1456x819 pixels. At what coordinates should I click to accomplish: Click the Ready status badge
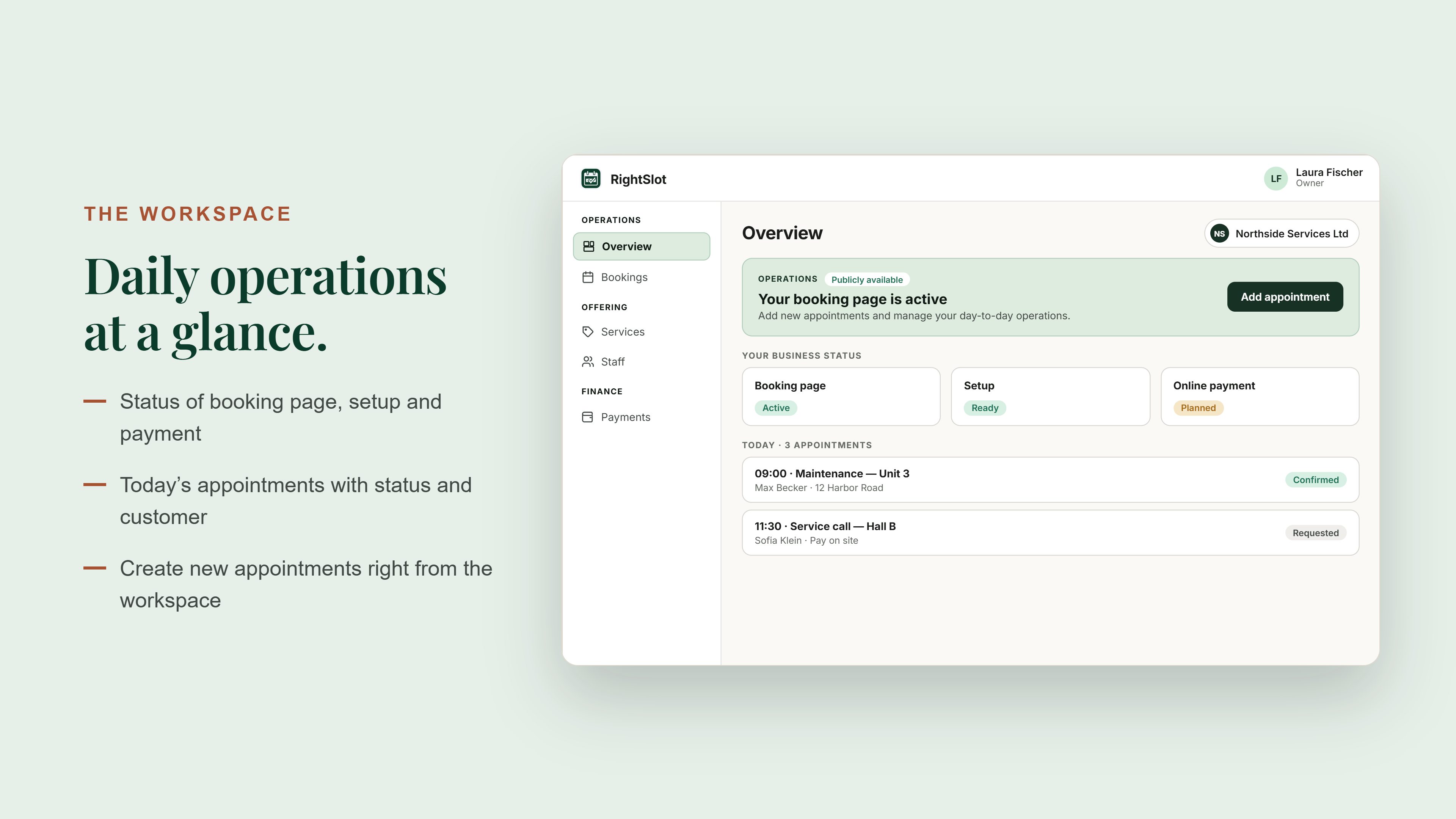pyautogui.click(x=985, y=408)
